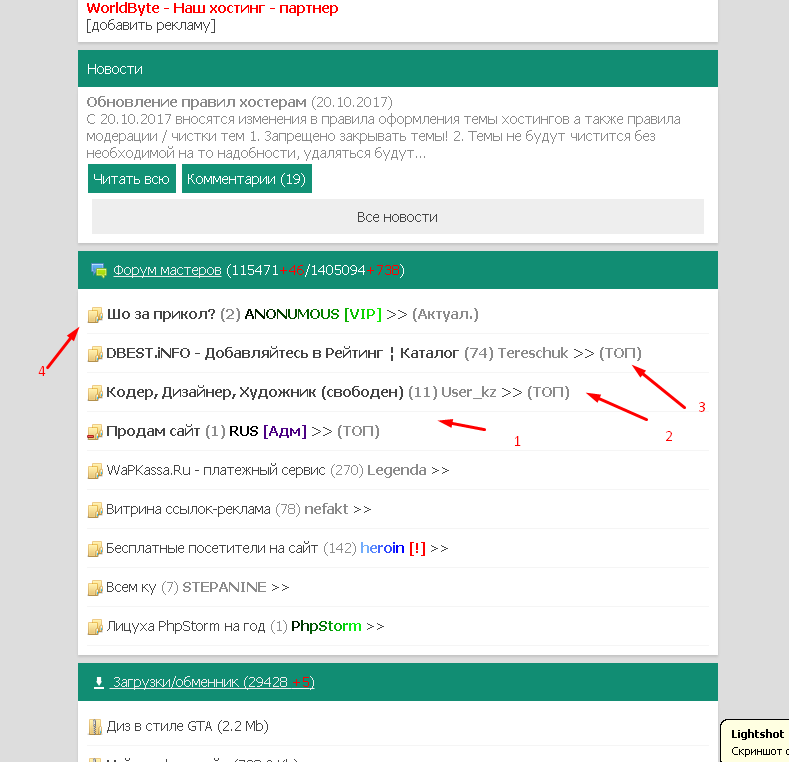
Task: Click the archive icon beside "Диз в стиле GTA"
Action: coord(95,727)
